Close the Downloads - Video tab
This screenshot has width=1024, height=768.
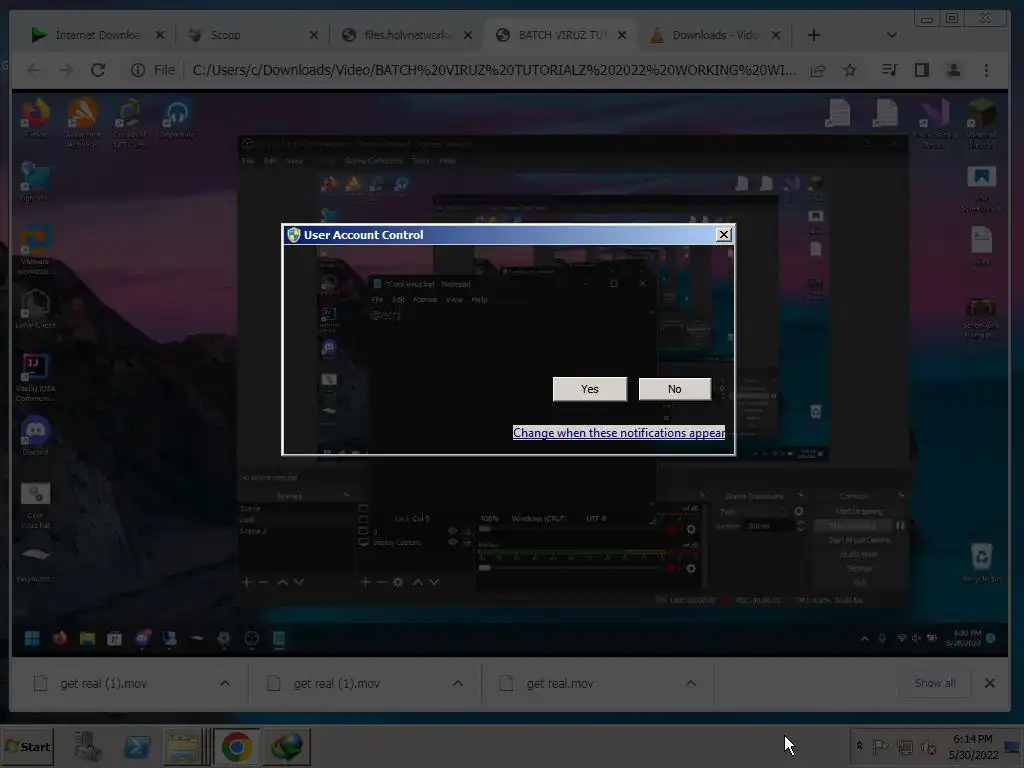(776, 35)
